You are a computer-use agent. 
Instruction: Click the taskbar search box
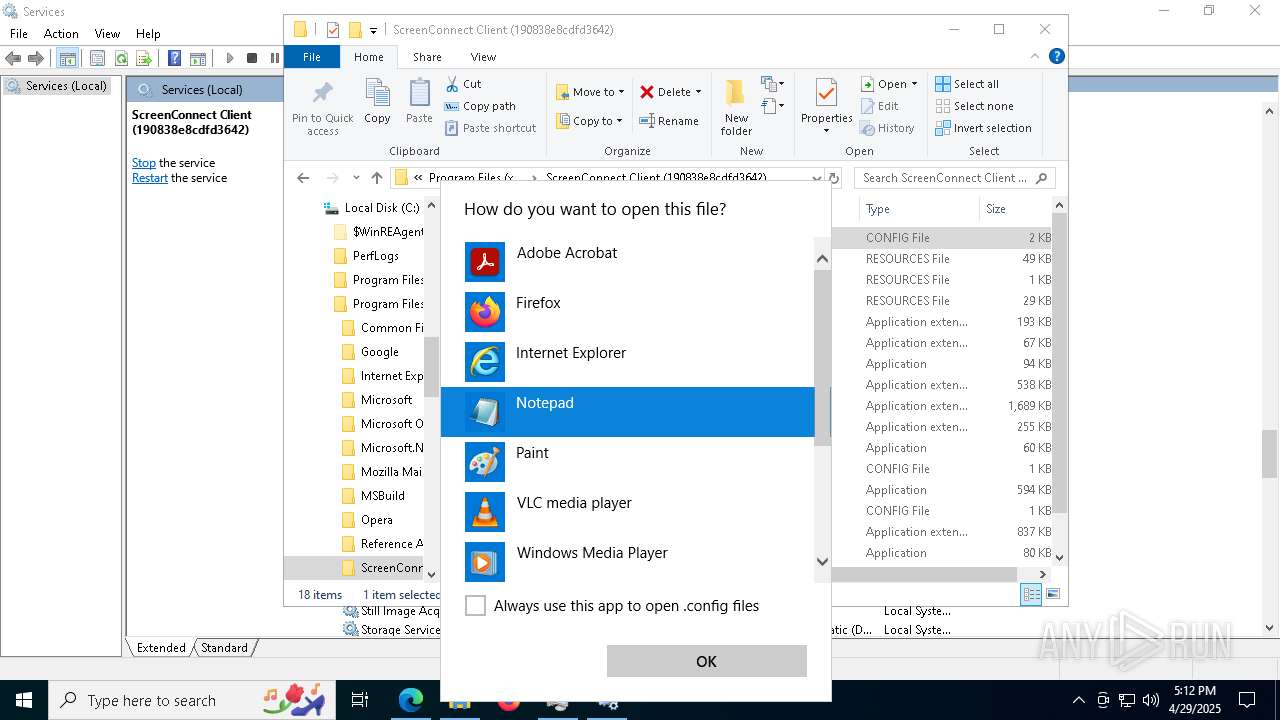tap(193, 700)
